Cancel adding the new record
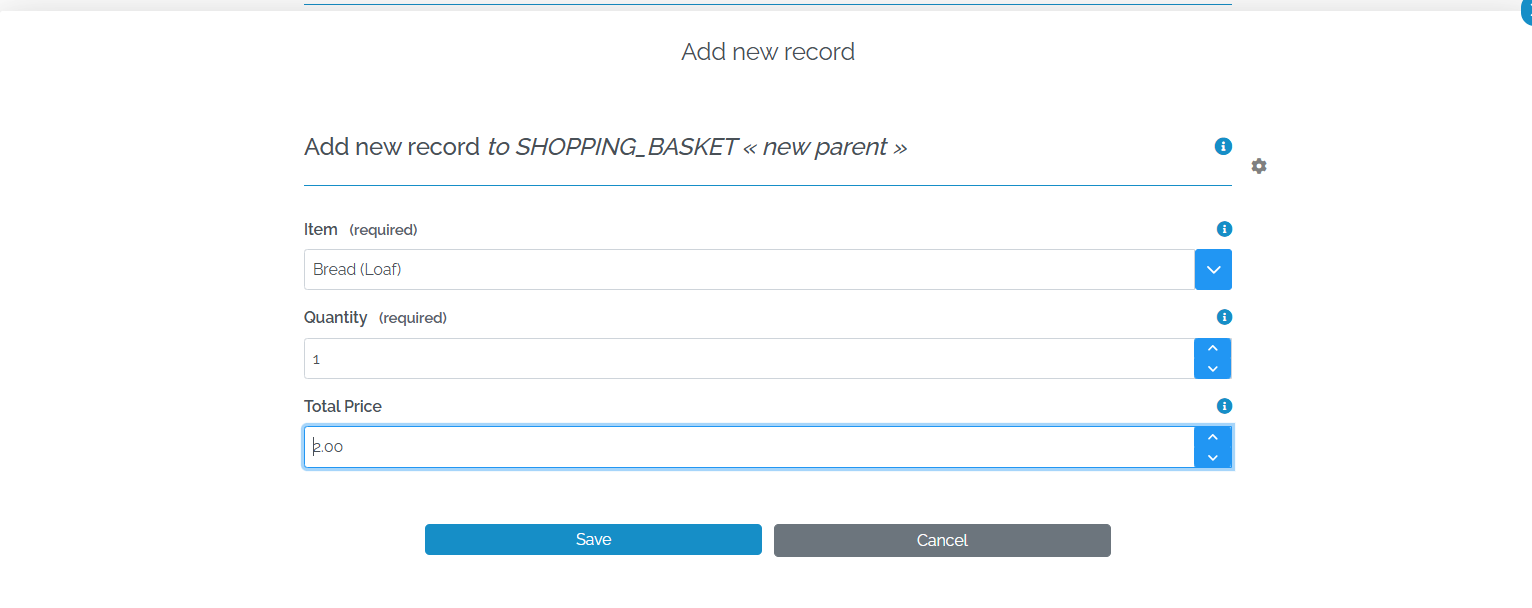This screenshot has width=1532, height=608. (x=941, y=540)
